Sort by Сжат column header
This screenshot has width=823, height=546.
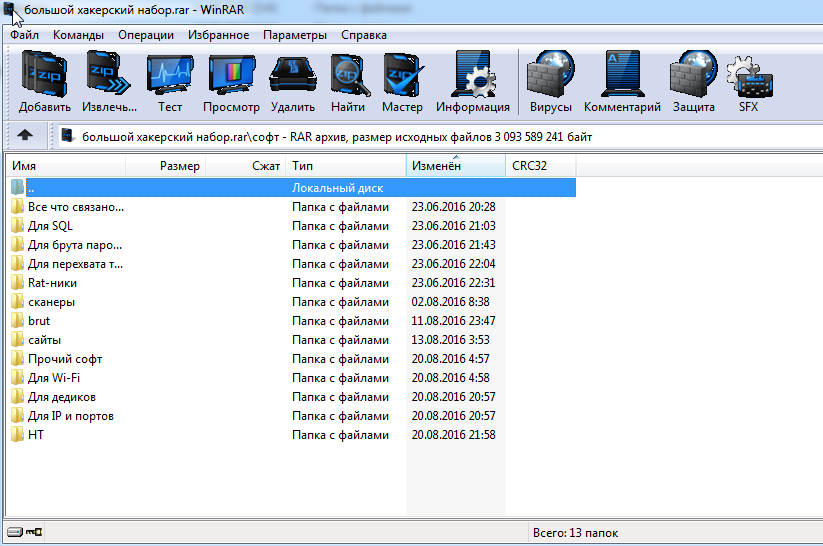click(246, 166)
